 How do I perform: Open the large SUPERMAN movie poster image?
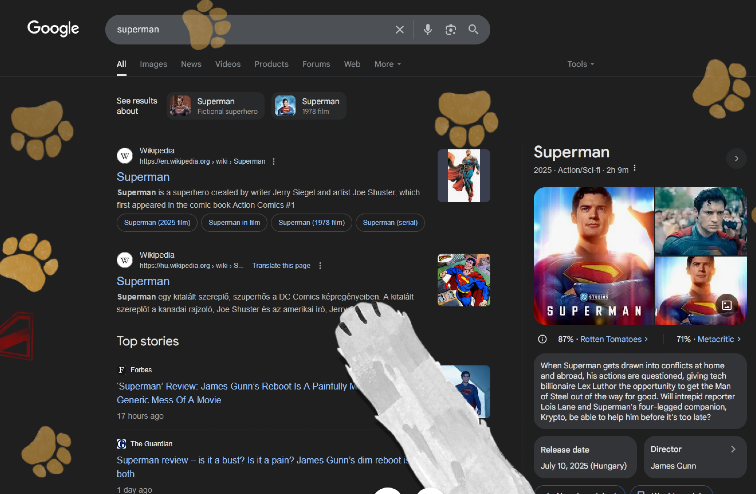tap(594, 256)
